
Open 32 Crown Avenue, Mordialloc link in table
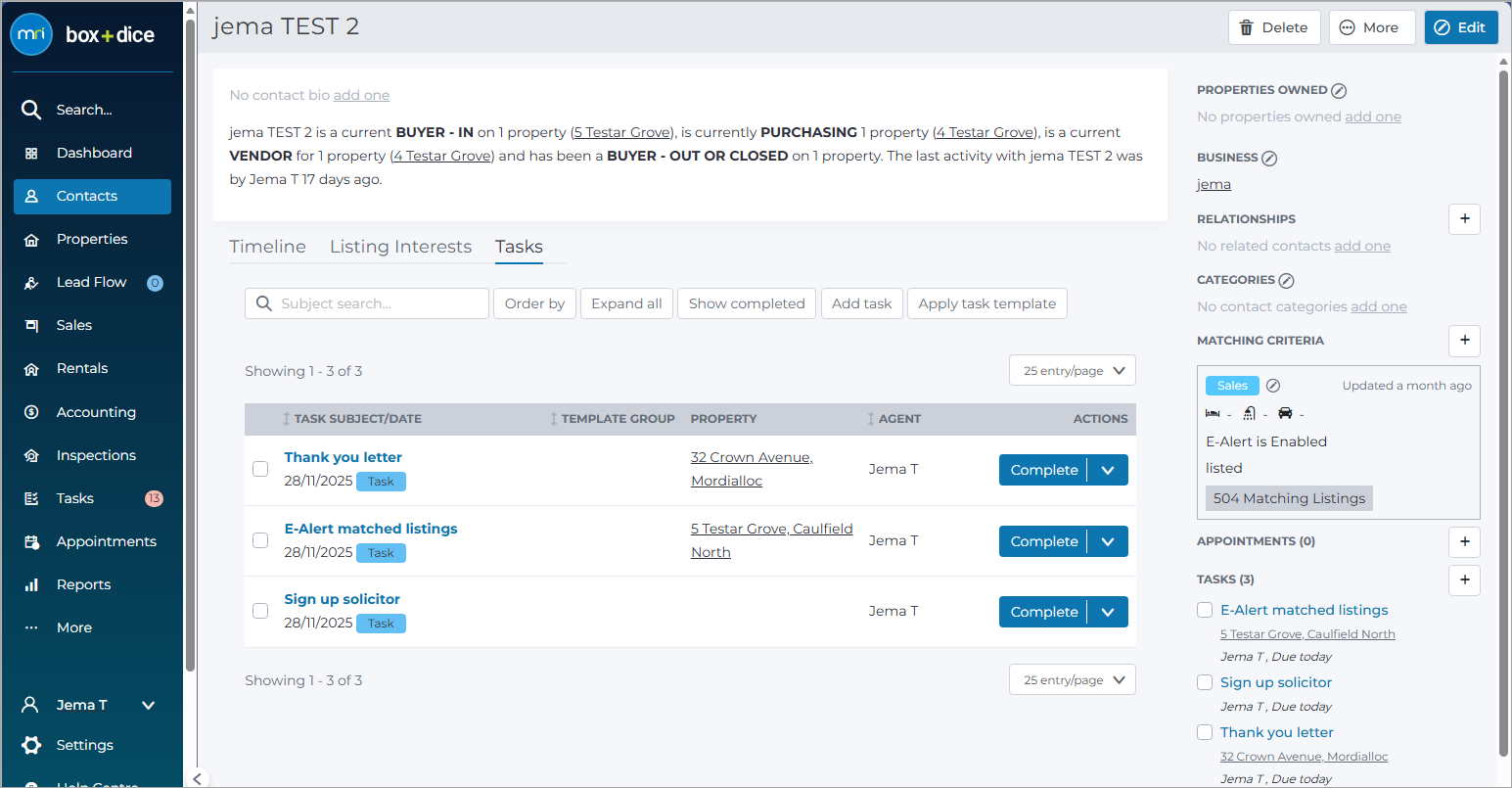pos(752,469)
